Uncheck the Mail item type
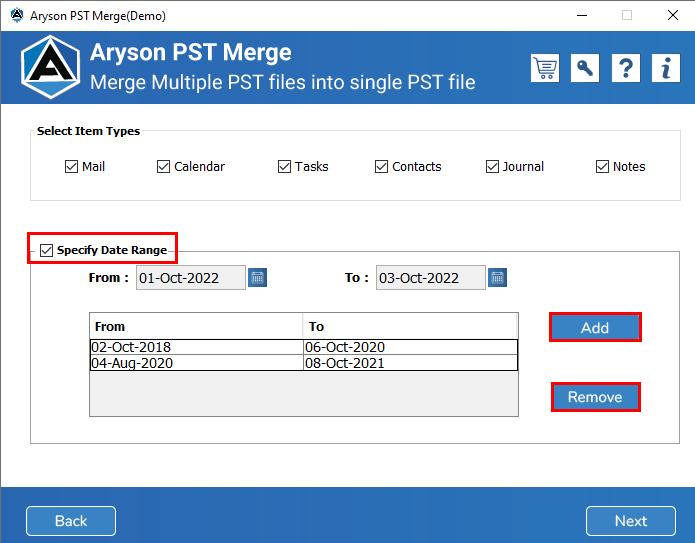Image resolution: width=695 pixels, height=543 pixels. (x=71, y=167)
